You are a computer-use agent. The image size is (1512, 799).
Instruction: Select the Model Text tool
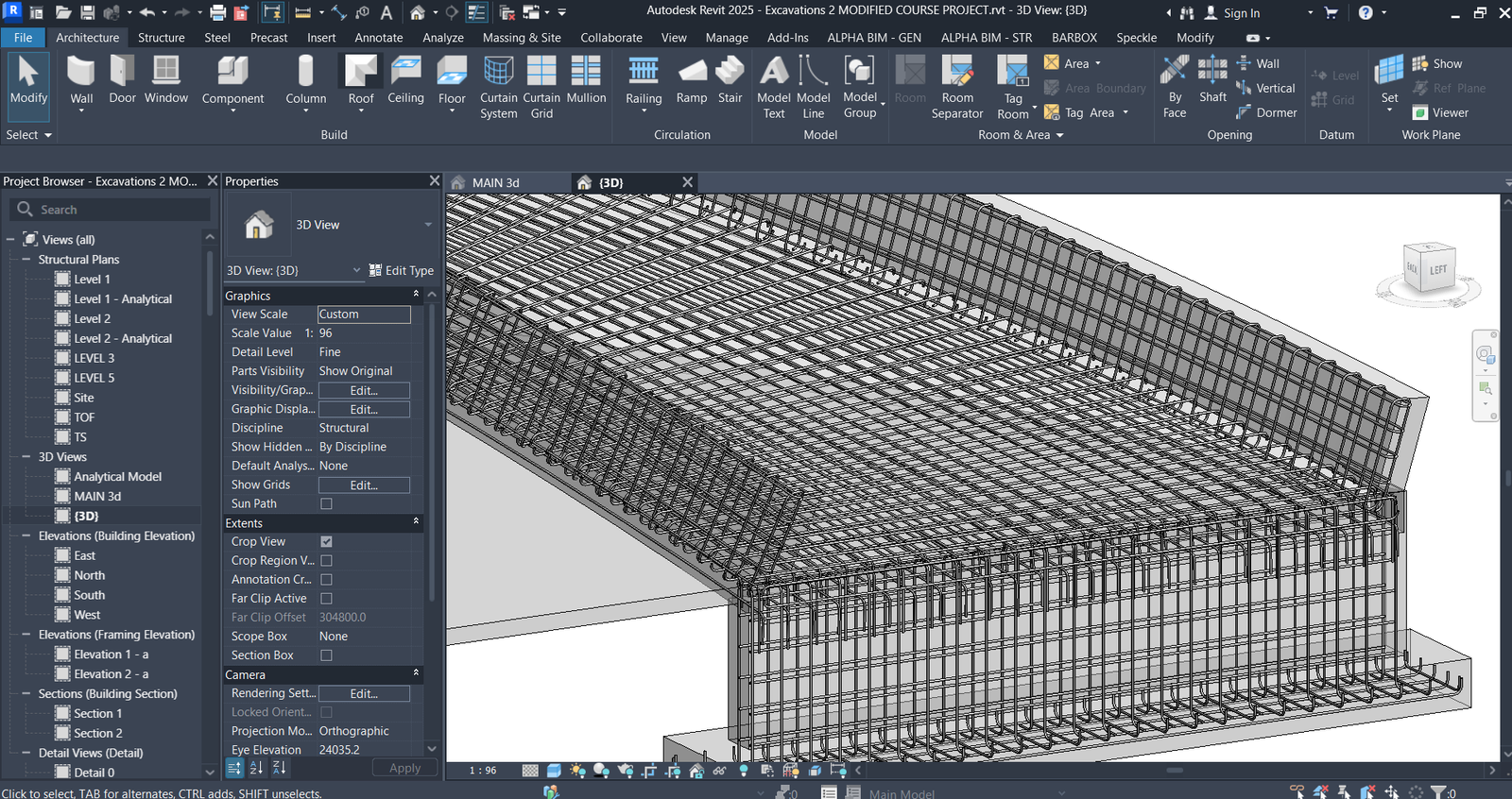click(x=773, y=85)
